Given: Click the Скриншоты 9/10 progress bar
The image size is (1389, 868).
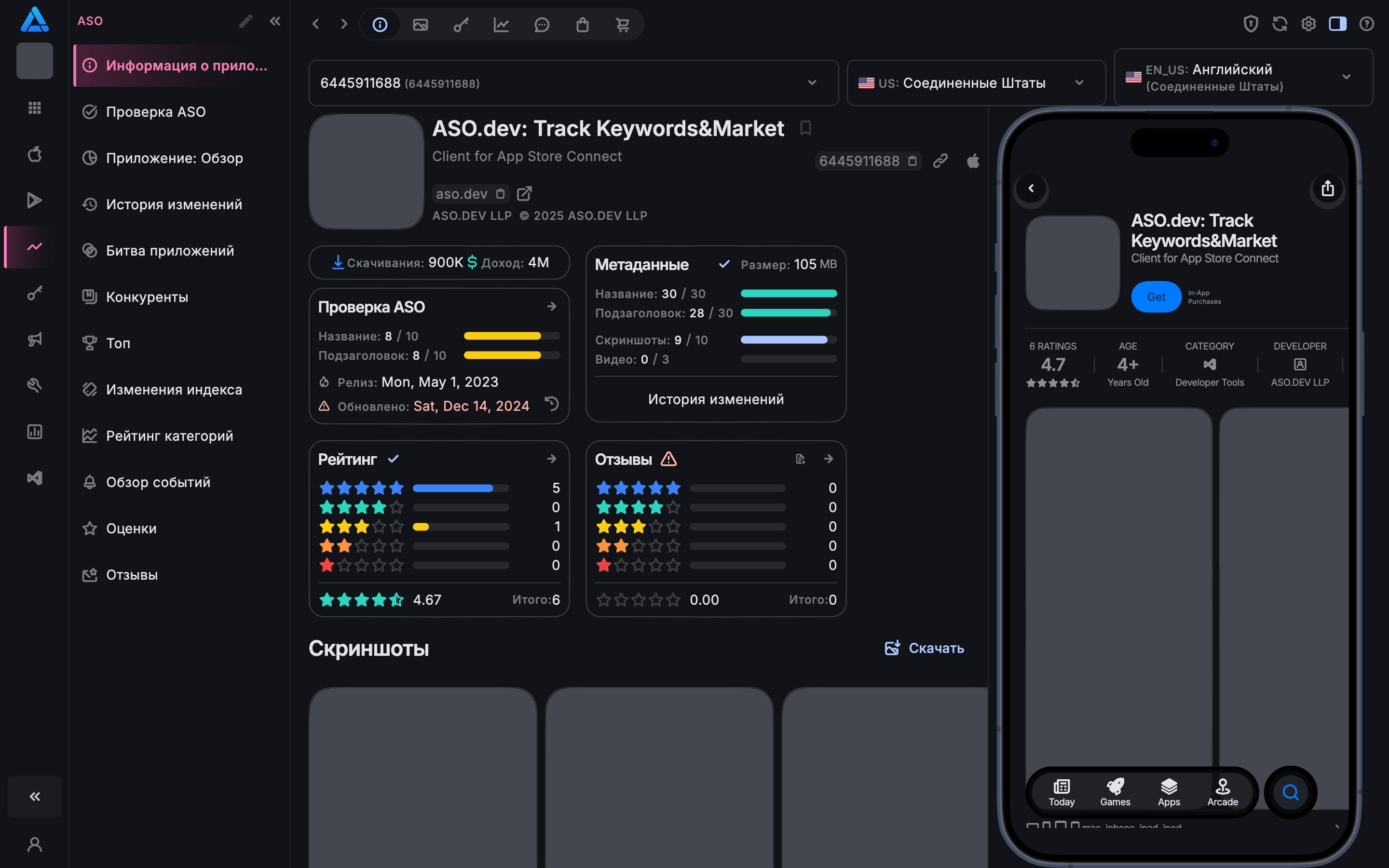Looking at the screenshot, I should tap(789, 339).
